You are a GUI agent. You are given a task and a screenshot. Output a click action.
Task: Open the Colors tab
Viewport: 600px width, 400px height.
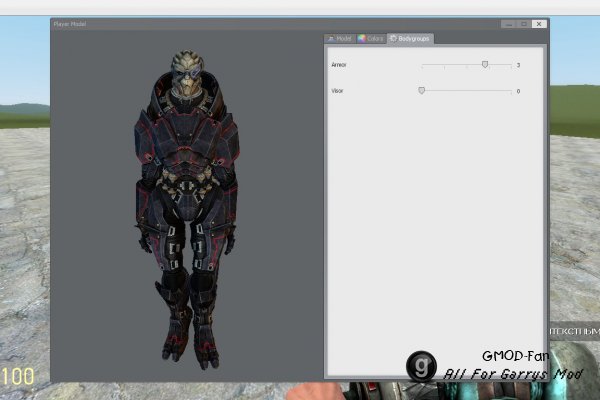pos(370,39)
